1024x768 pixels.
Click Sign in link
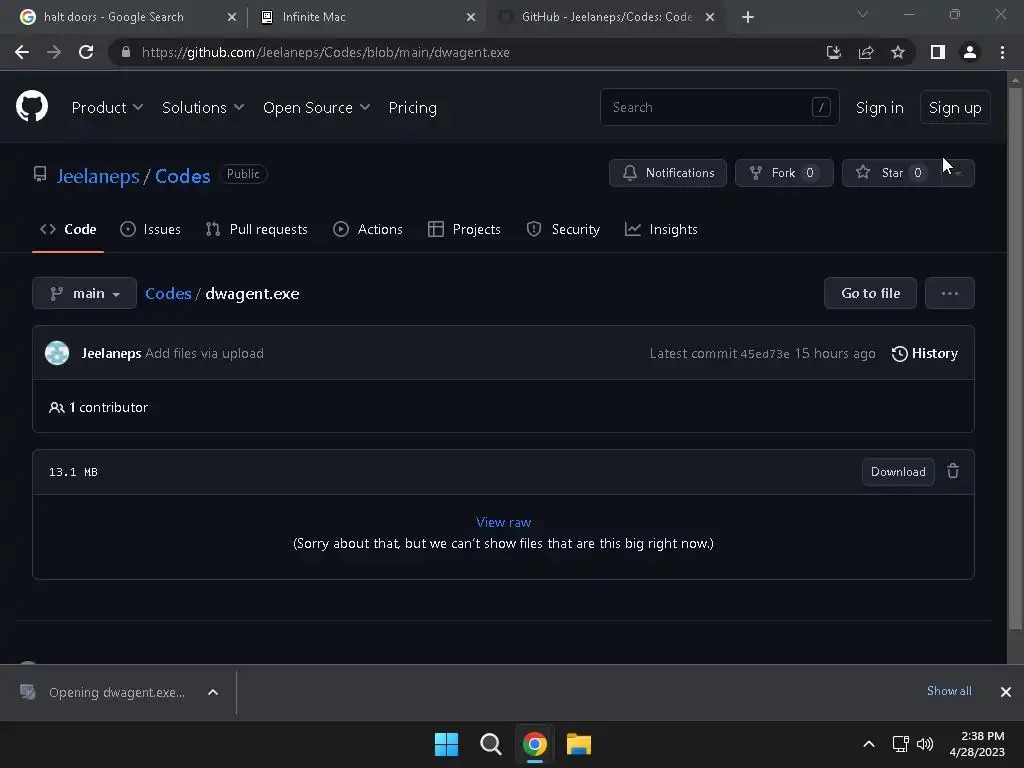880,107
